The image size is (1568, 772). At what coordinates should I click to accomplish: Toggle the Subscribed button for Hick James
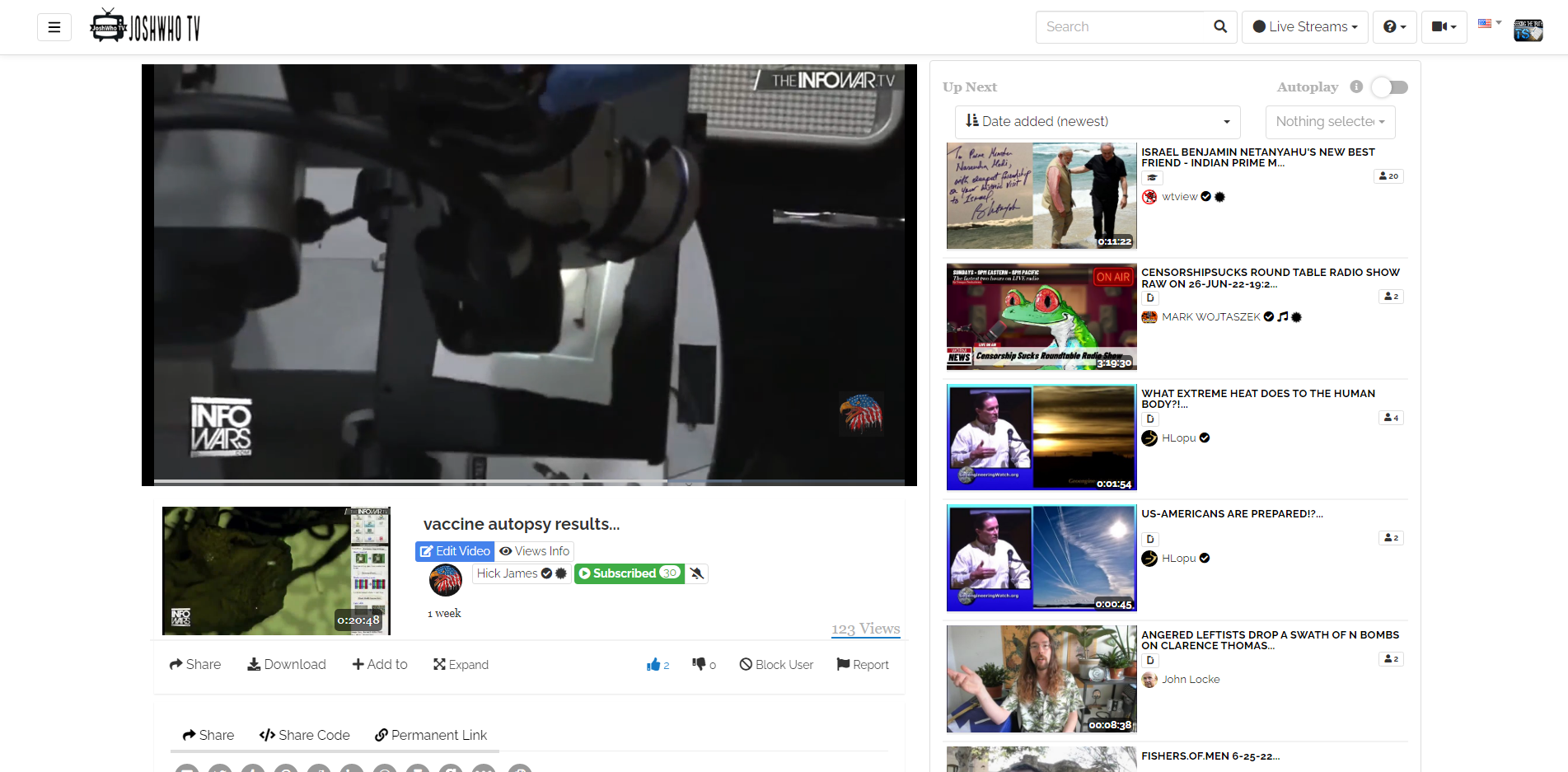click(x=629, y=573)
